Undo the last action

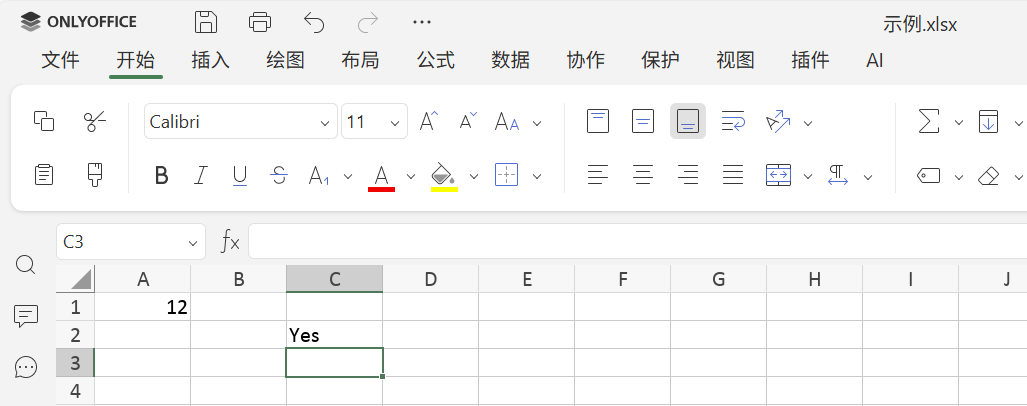(x=314, y=22)
